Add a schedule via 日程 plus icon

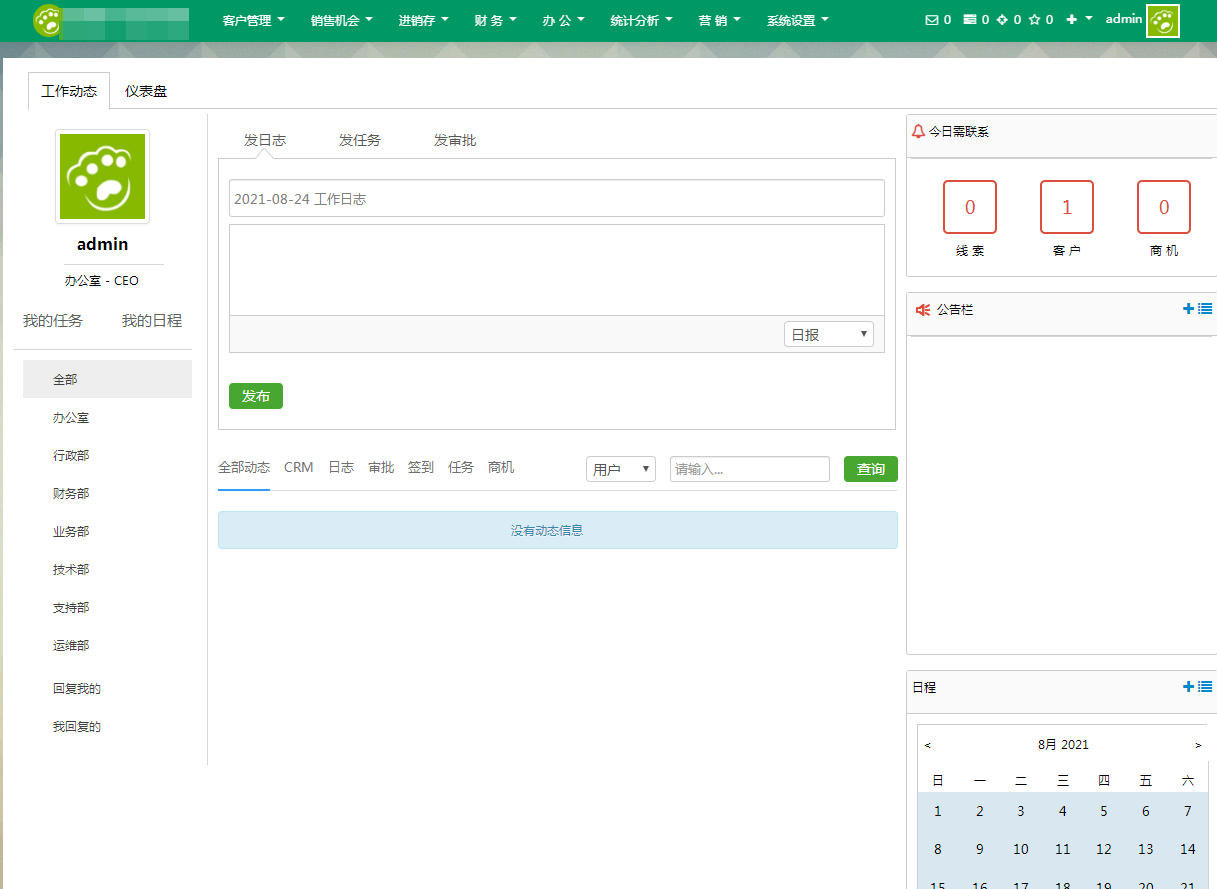1189,687
